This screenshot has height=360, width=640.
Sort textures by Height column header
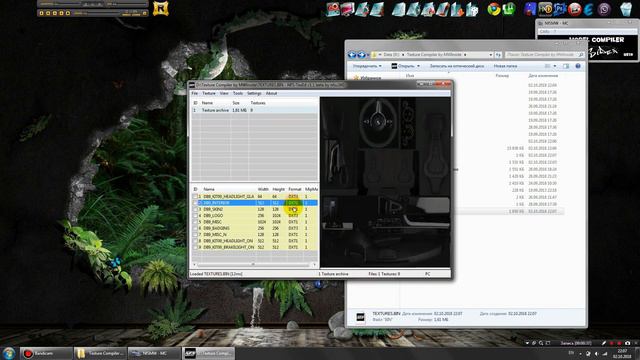(279, 189)
